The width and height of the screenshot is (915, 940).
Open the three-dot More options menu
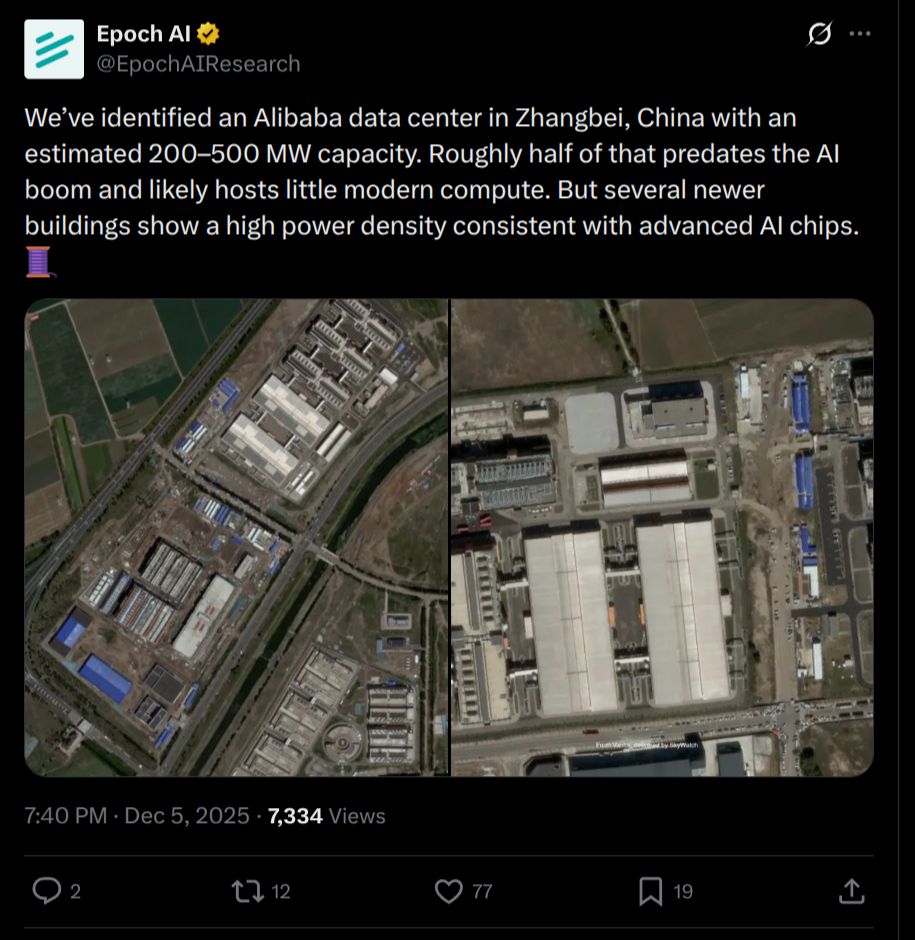860,34
